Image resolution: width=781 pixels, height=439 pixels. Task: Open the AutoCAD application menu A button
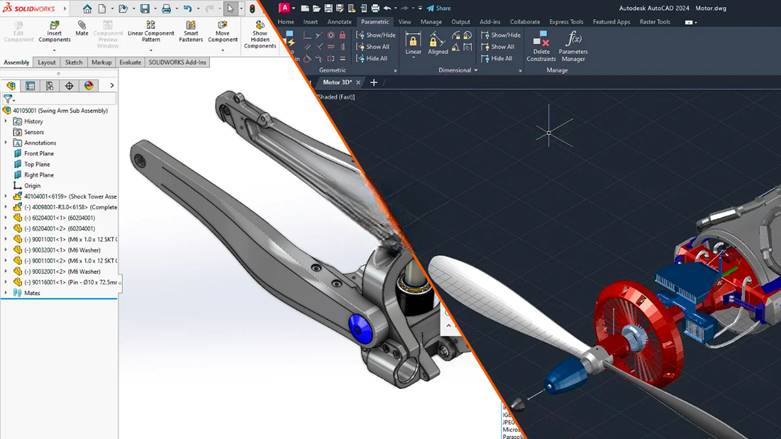pyautogui.click(x=284, y=8)
